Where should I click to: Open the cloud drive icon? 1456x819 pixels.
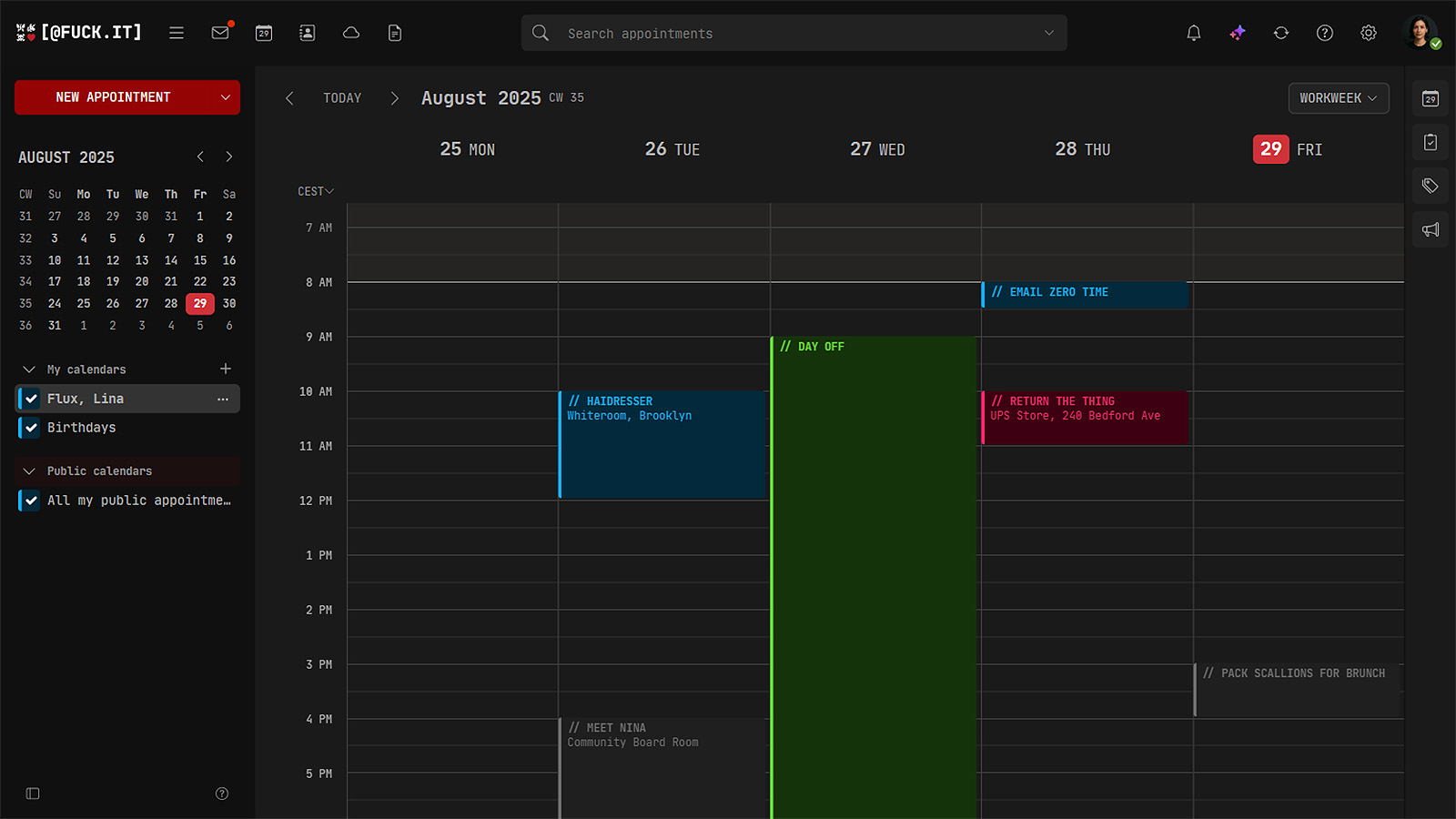pos(351,33)
